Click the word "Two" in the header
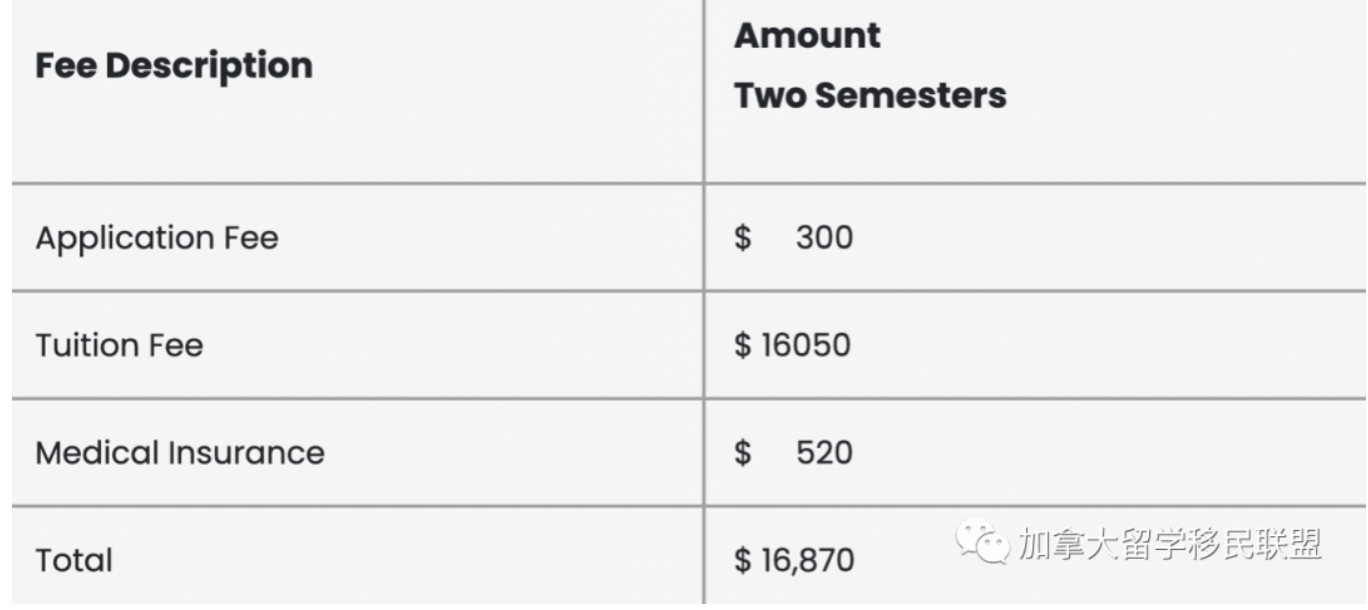 770,96
